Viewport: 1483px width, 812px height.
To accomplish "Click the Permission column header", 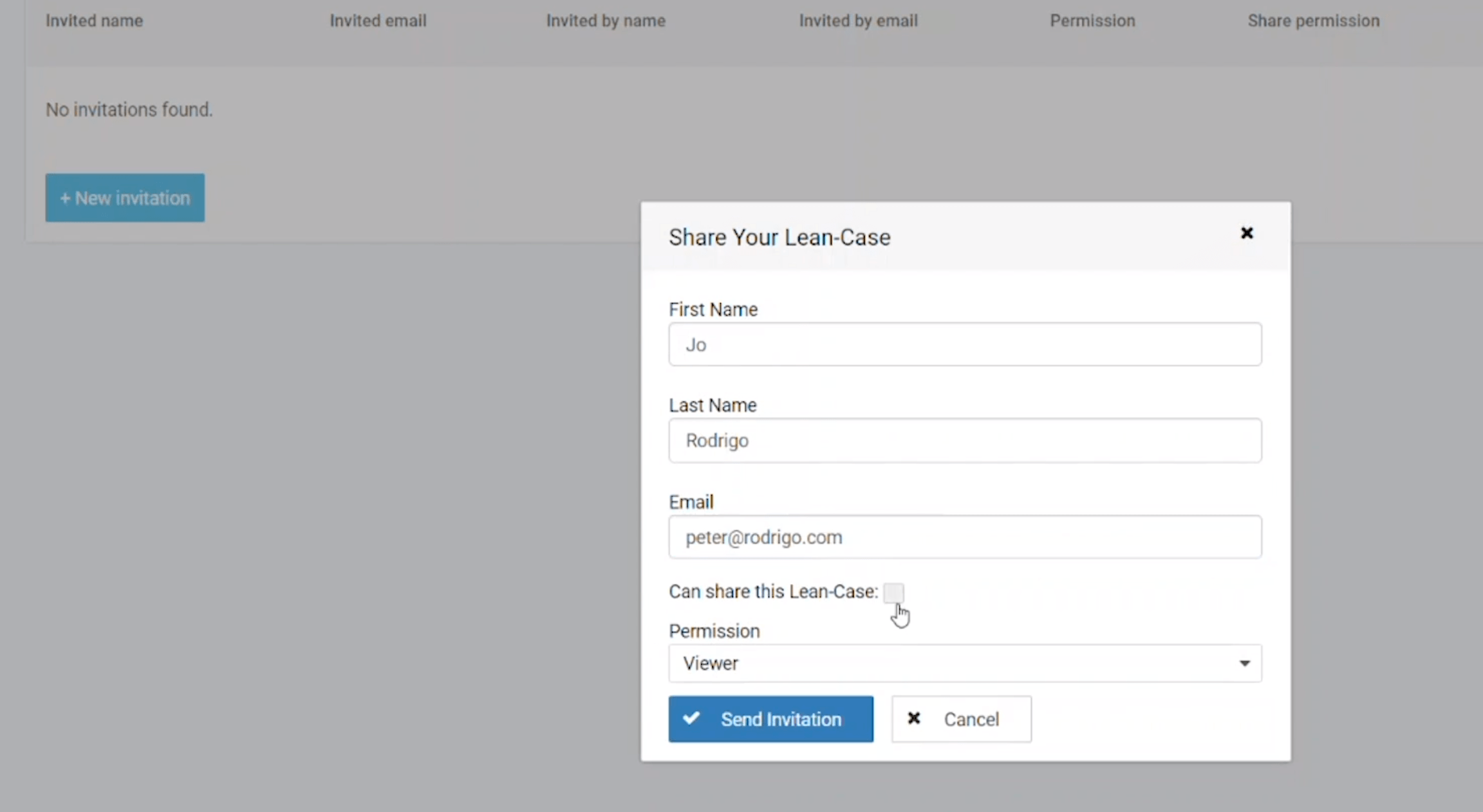I will click(1092, 21).
